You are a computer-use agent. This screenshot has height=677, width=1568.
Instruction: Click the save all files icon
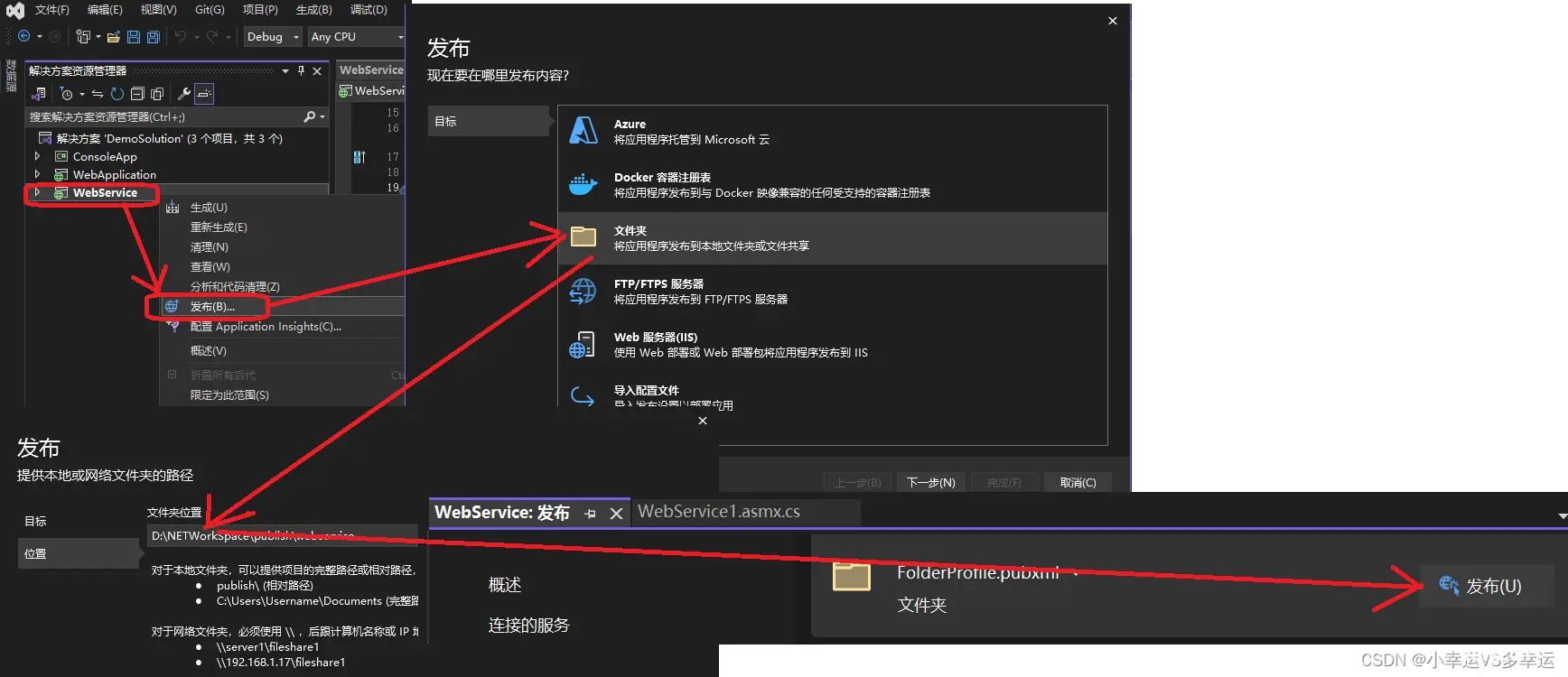pyautogui.click(x=154, y=37)
